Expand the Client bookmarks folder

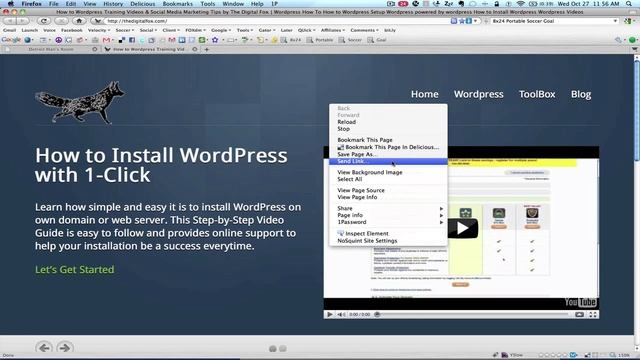pos(171,30)
